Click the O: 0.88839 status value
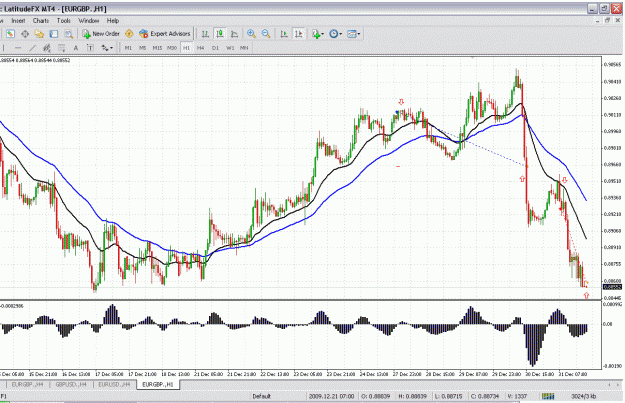625x403 pixels. pos(375,396)
